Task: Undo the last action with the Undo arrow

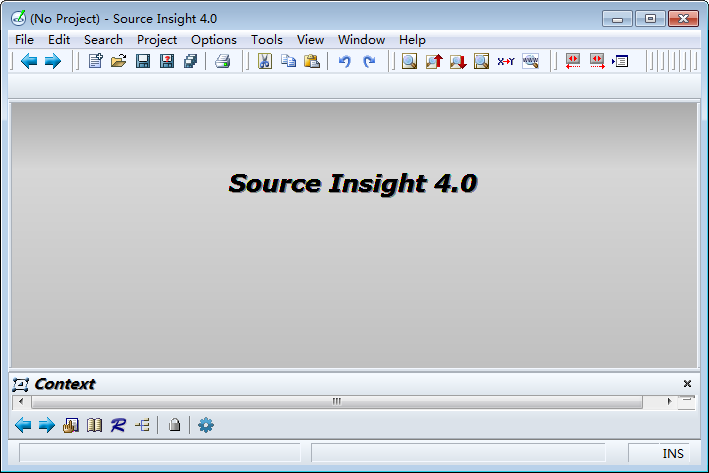Action: coord(345,61)
